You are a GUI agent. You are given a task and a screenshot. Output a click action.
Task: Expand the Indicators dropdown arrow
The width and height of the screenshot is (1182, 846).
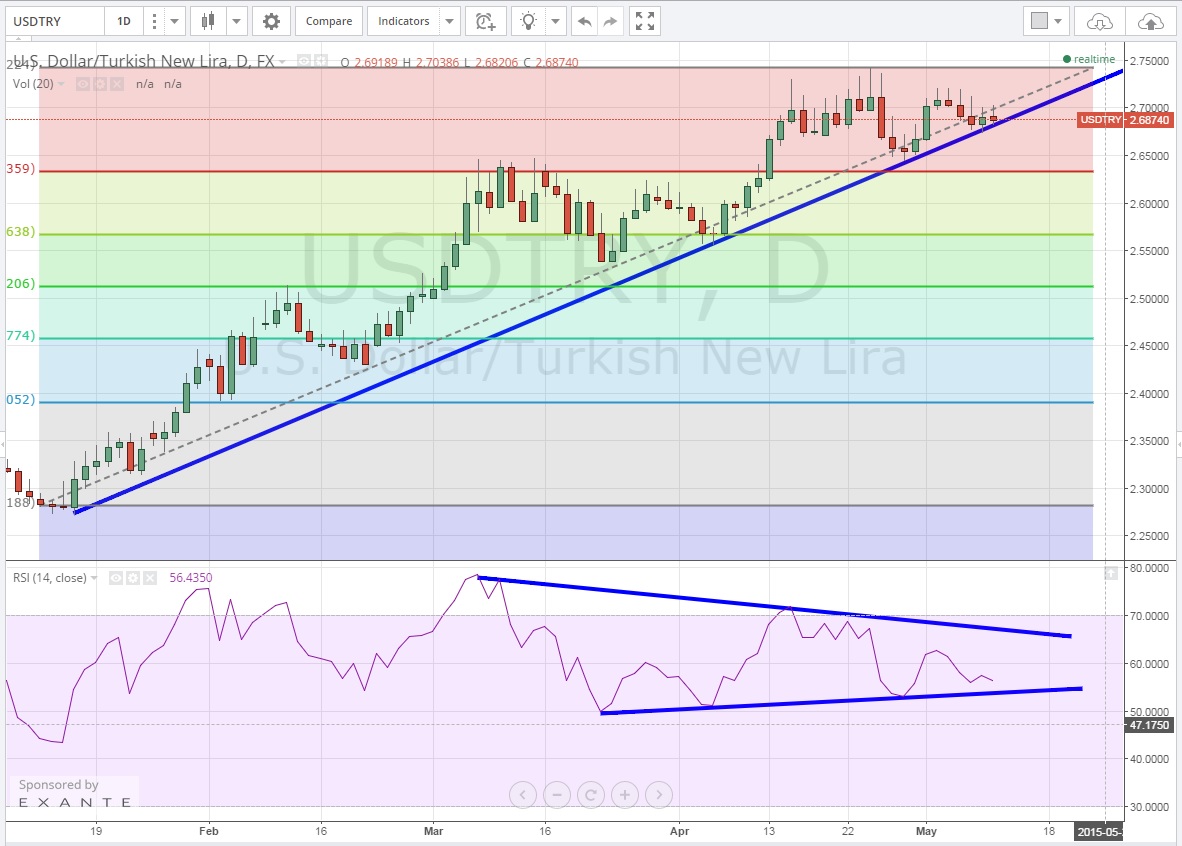point(450,21)
